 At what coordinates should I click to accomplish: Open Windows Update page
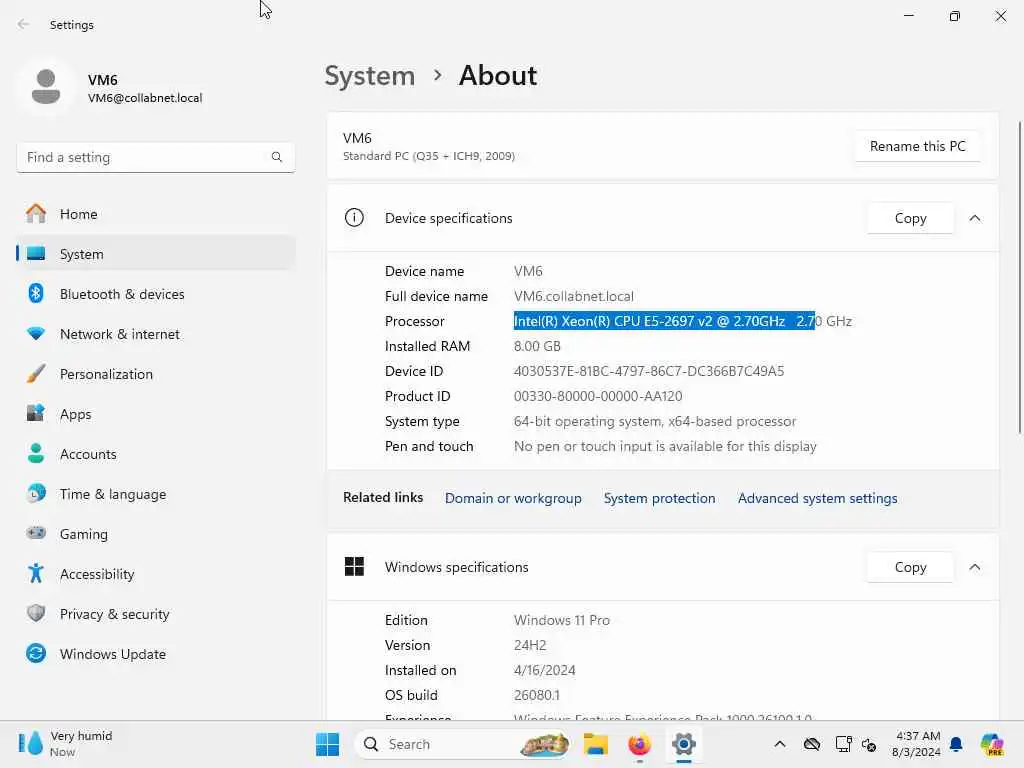point(155,653)
